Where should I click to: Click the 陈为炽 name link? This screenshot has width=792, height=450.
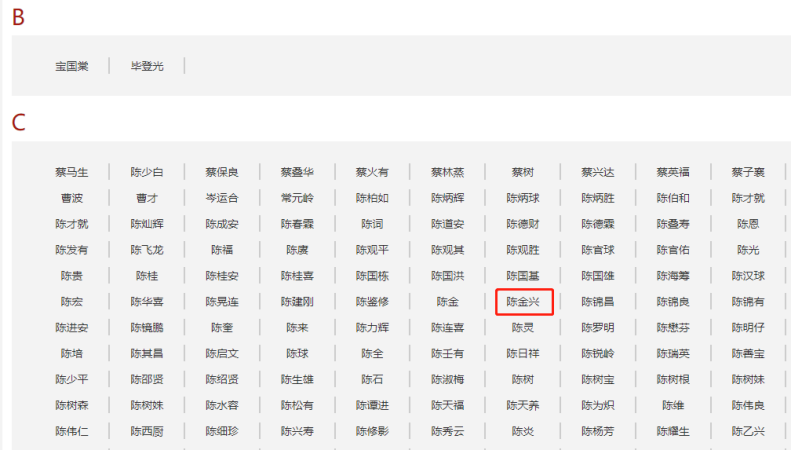pyautogui.click(x=598, y=406)
